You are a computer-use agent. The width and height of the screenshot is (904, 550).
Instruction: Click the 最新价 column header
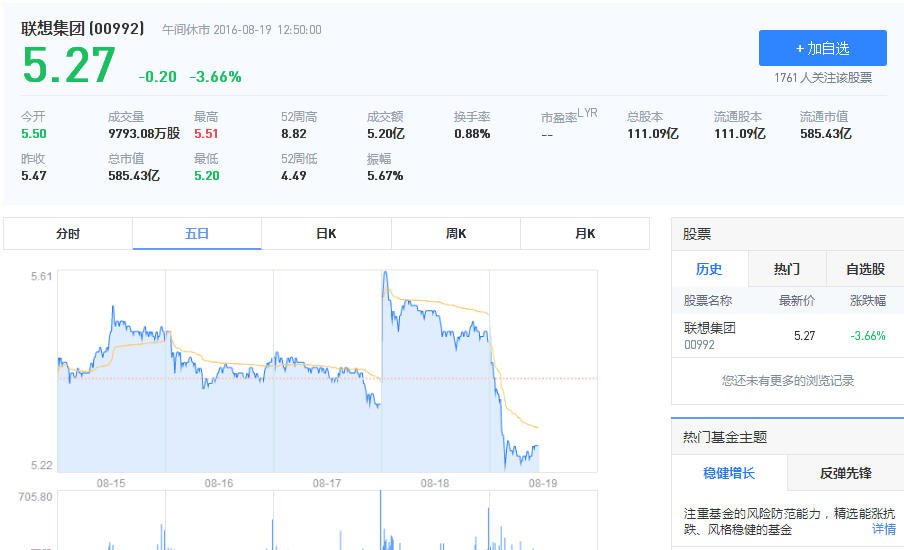point(796,301)
